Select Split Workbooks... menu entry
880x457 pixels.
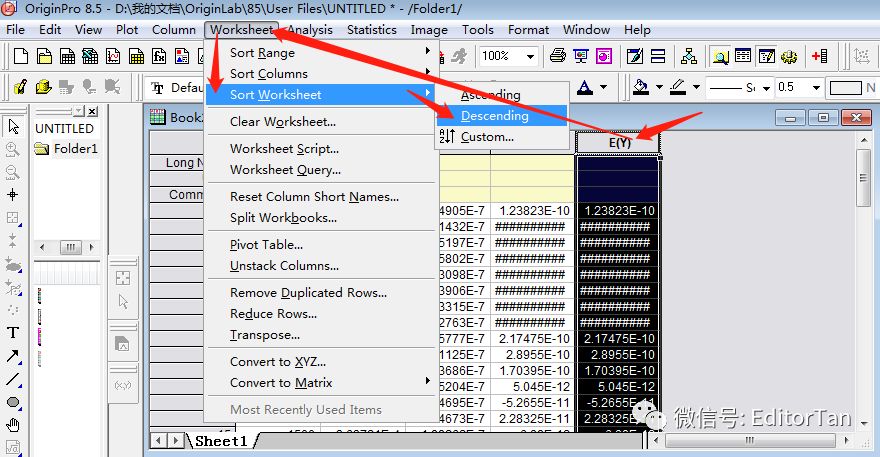point(322,218)
